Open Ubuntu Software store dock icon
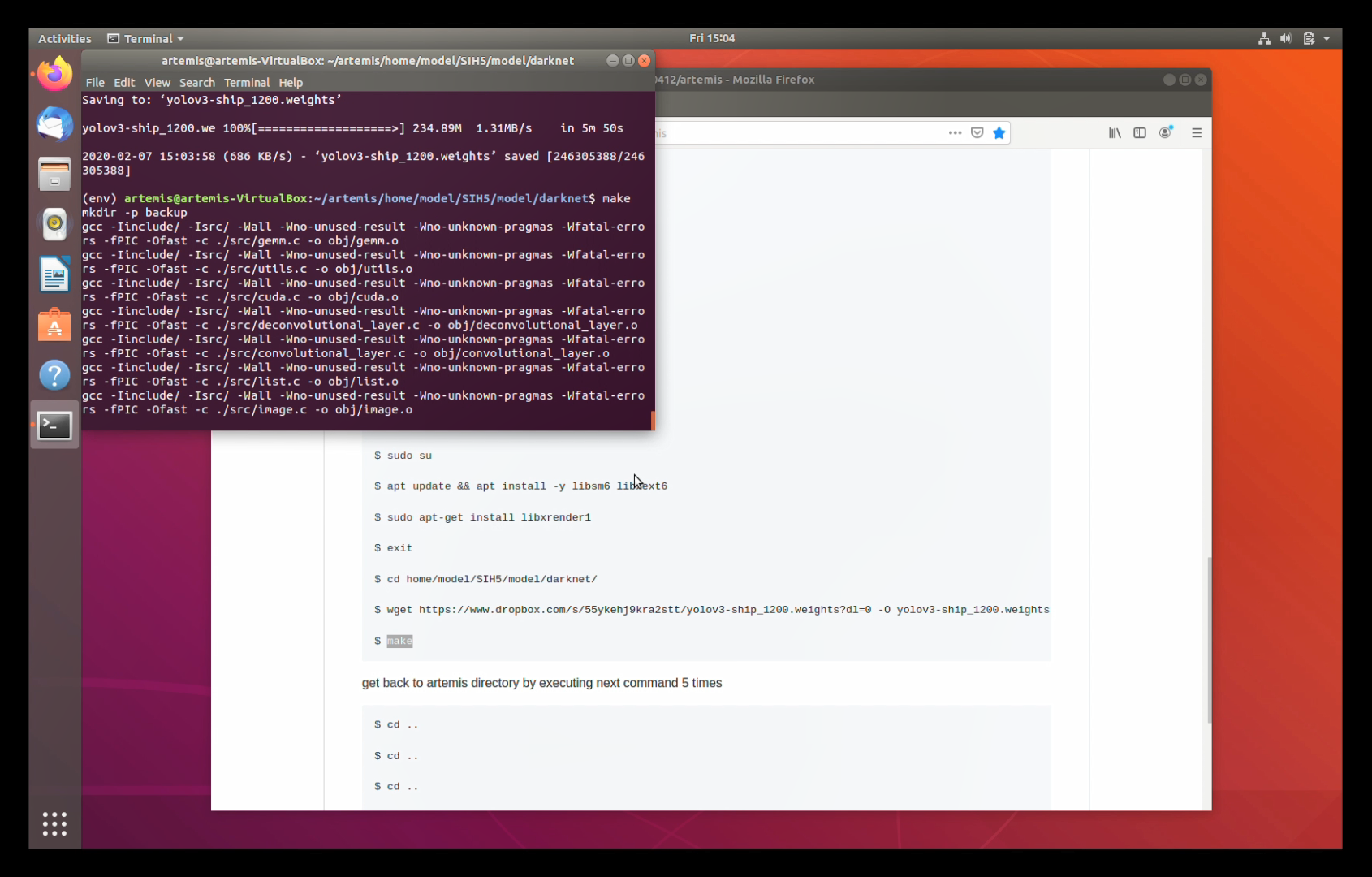Screen dimensions: 1372x877 (54, 325)
